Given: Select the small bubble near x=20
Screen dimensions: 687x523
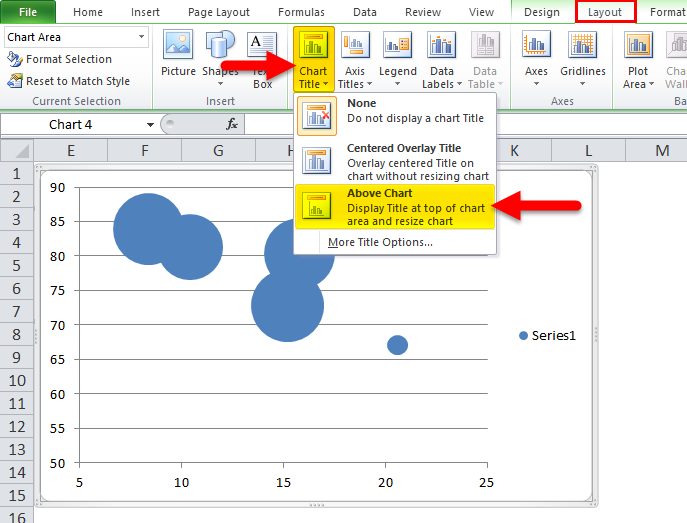Looking at the screenshot, I should 397,345.
